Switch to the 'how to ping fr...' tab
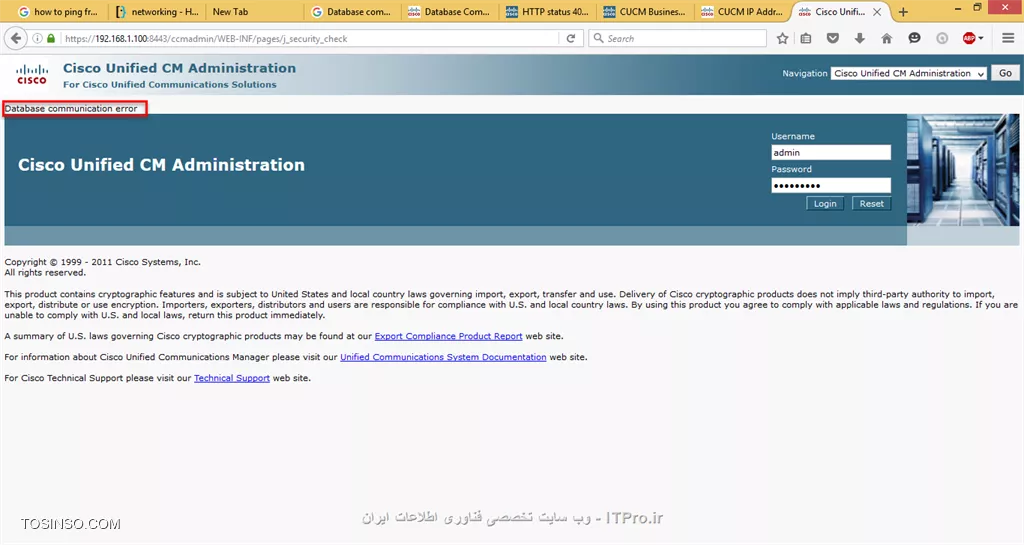The height and width of the screenshot is (545, 1024). 57,12
